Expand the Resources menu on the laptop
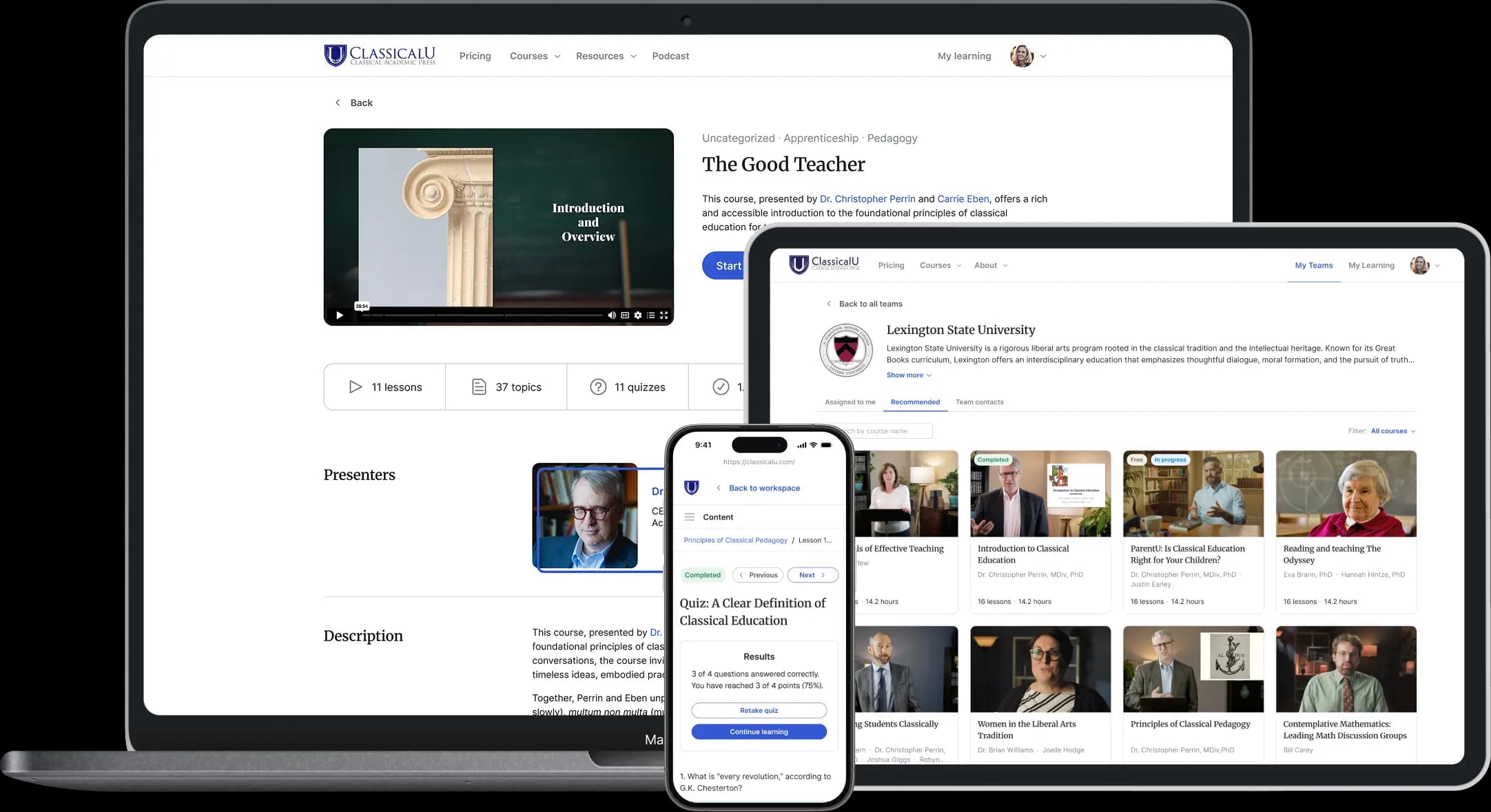This screenshot has height=812, width=1491. coord(606,56)
